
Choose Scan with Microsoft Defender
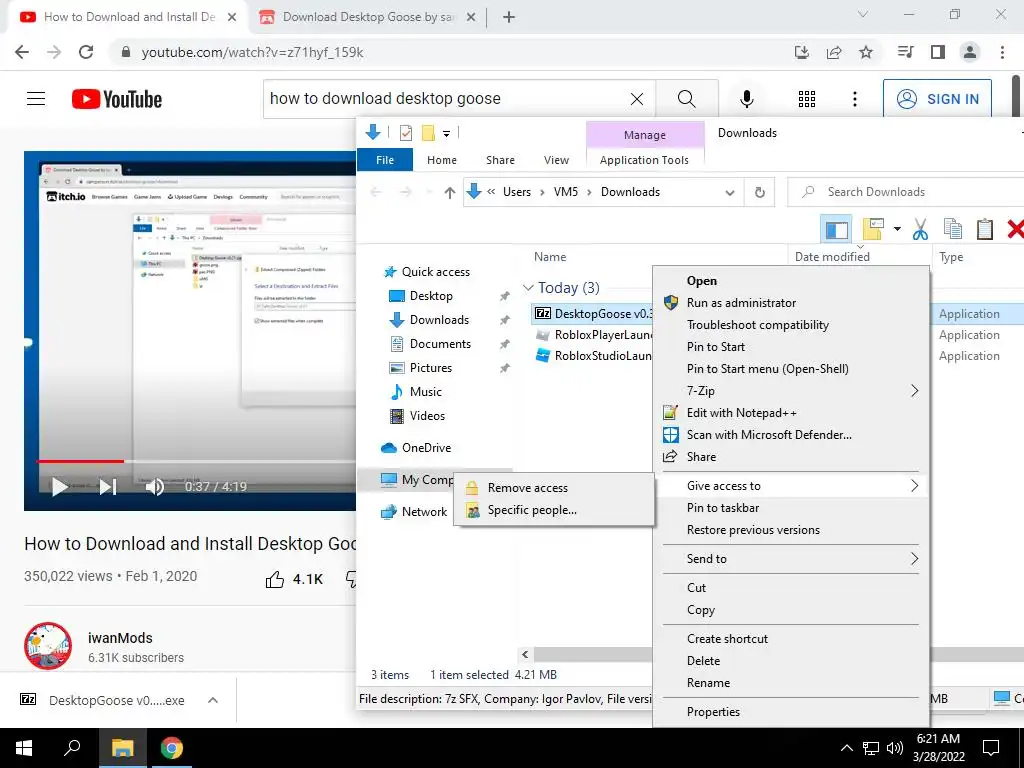point(791,434)
